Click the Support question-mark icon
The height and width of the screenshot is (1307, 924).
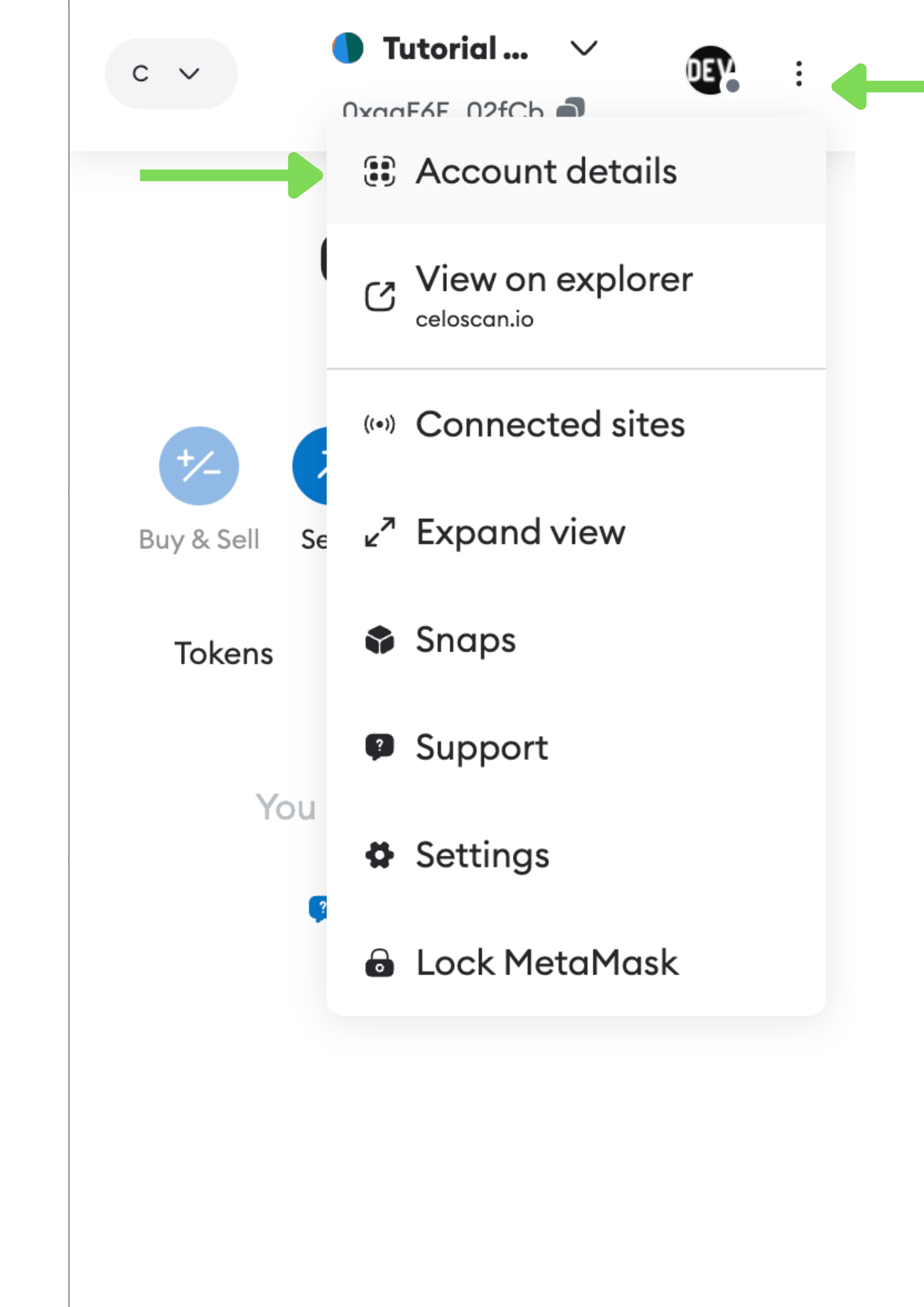point(380,747)
